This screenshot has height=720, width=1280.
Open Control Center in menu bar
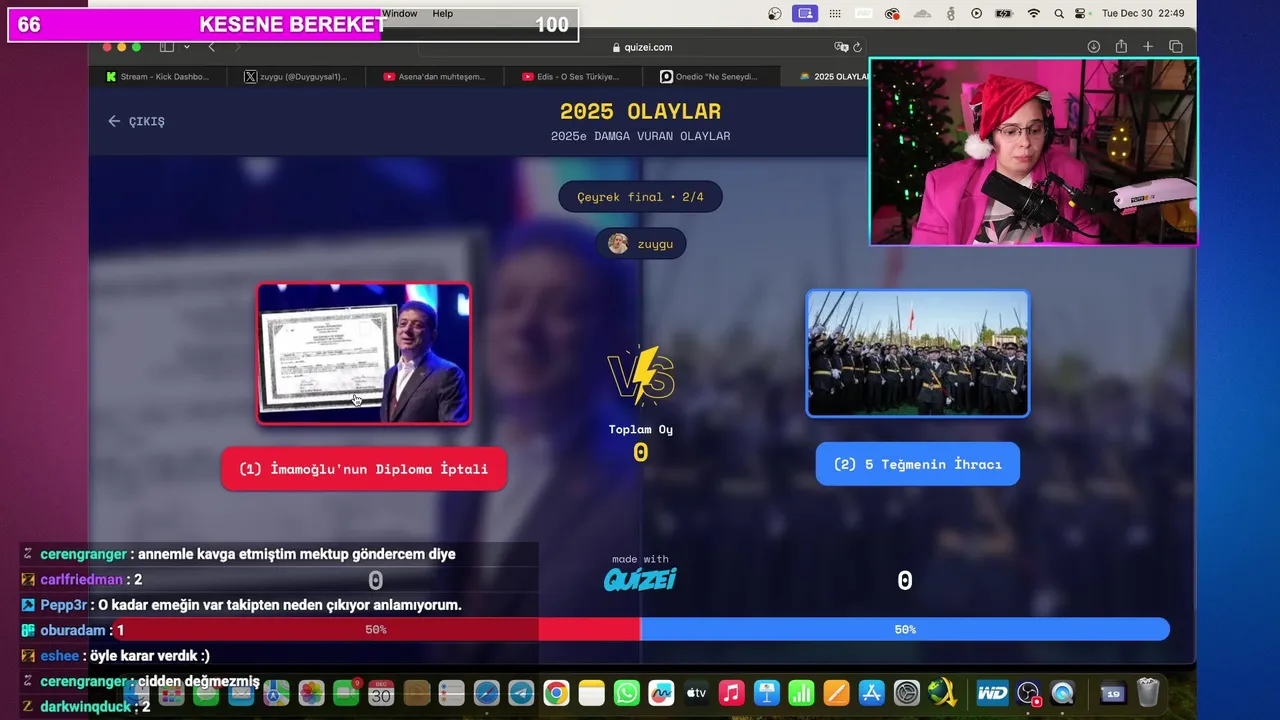coord(1080,14)
